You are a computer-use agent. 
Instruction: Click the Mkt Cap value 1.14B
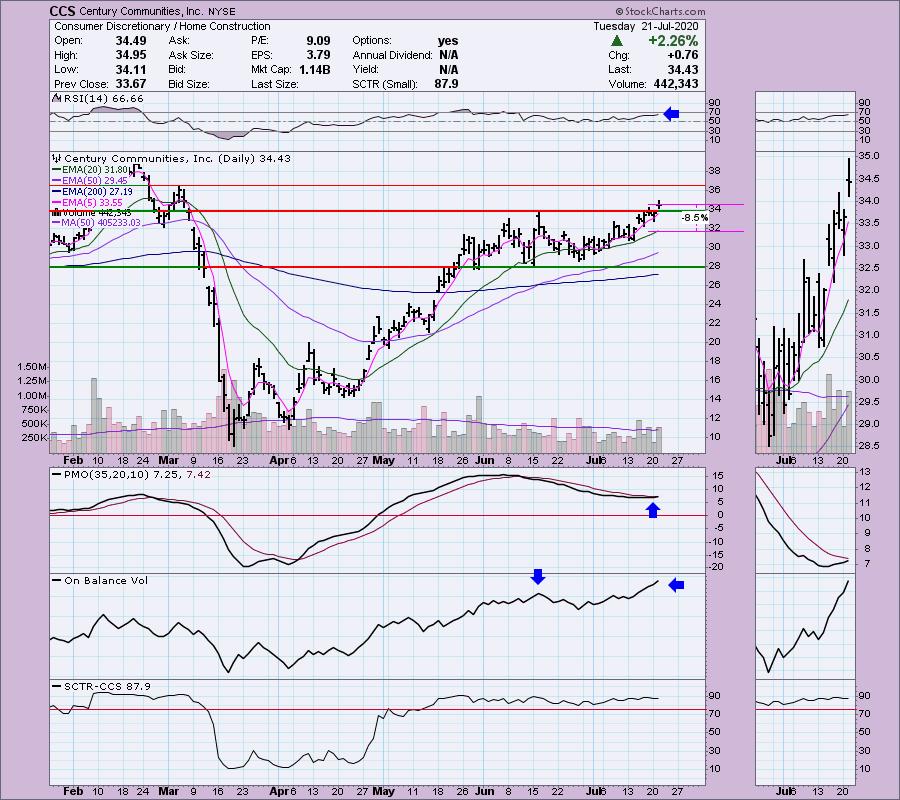click(314, 69)
